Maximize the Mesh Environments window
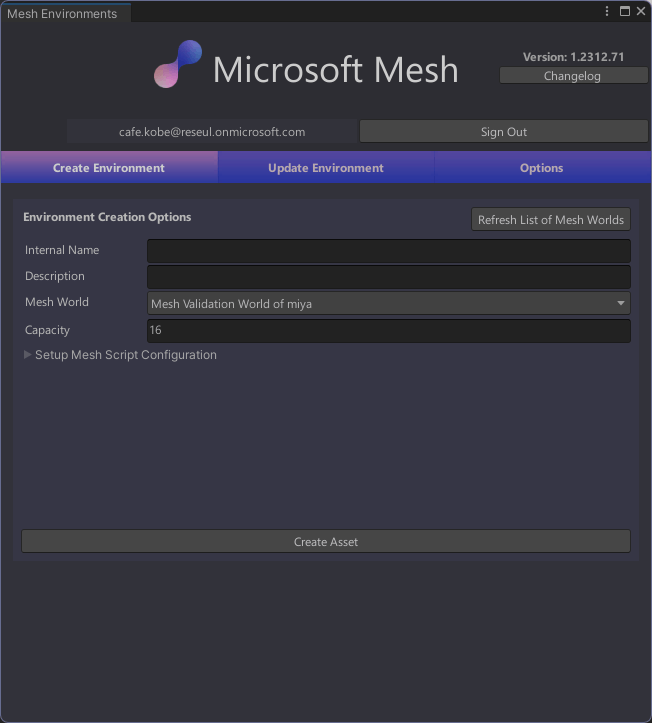The image size is (652, 723). pyautogui.click(x=625, y=11)
